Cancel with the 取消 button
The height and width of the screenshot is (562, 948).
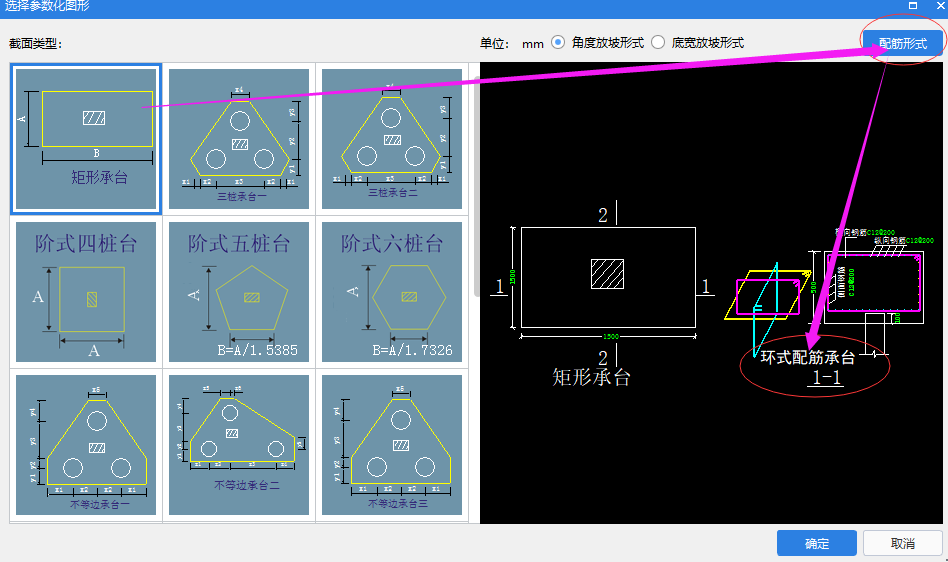(x=903, y=543)
